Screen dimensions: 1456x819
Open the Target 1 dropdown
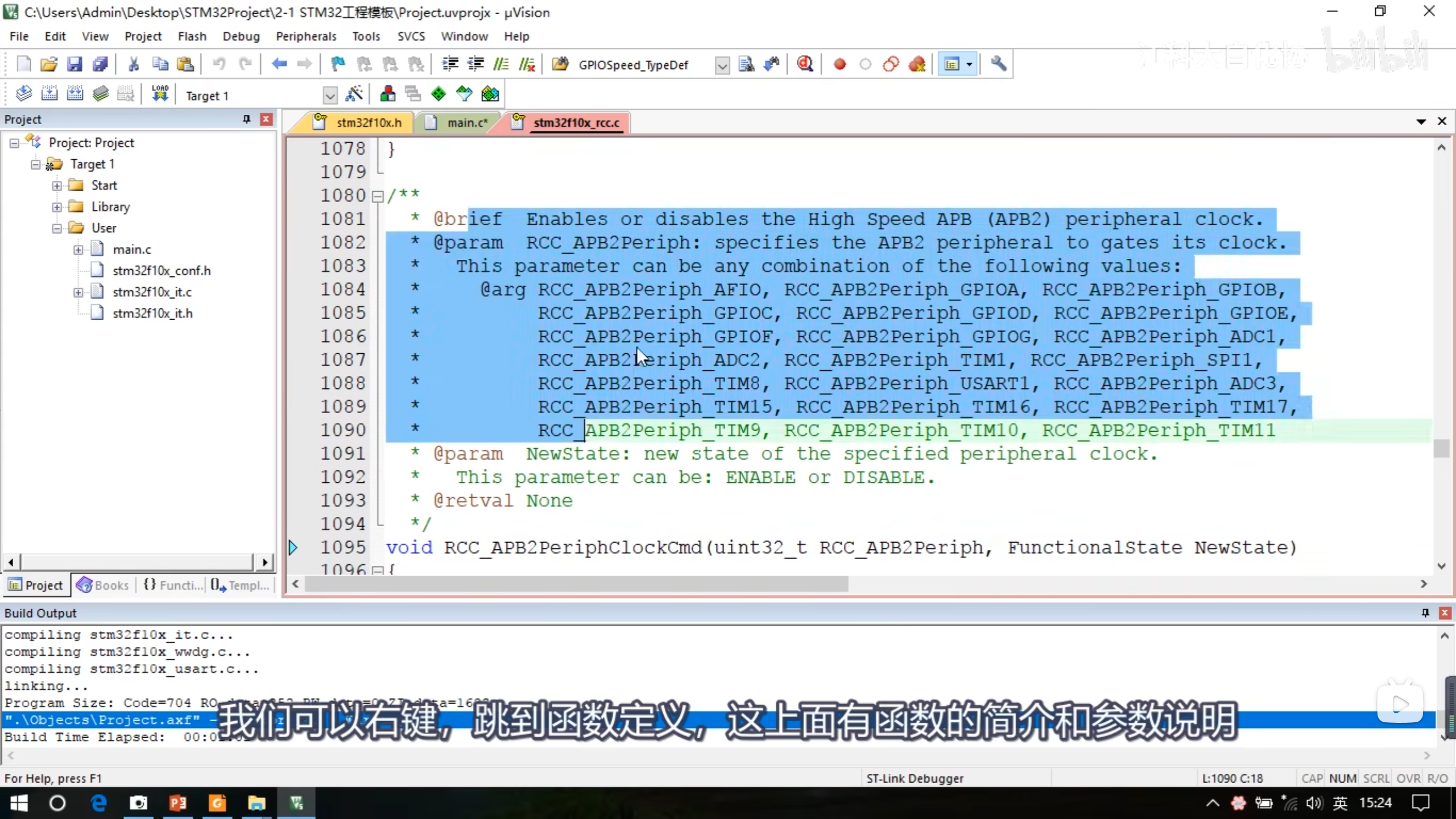pos(329,95)
